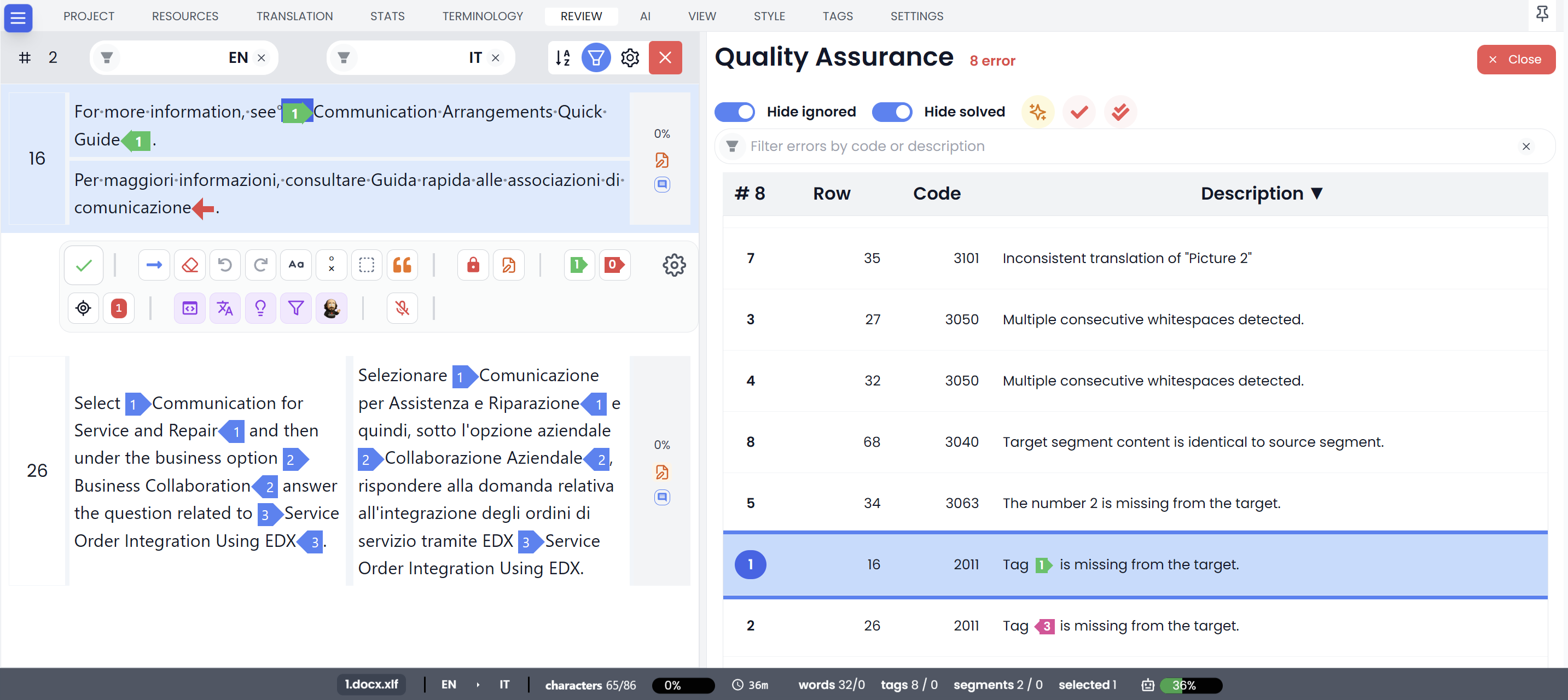Close the Quality Assurance panel
Viewport: 1568px width, 700px height.
(x=1516, y=59)
